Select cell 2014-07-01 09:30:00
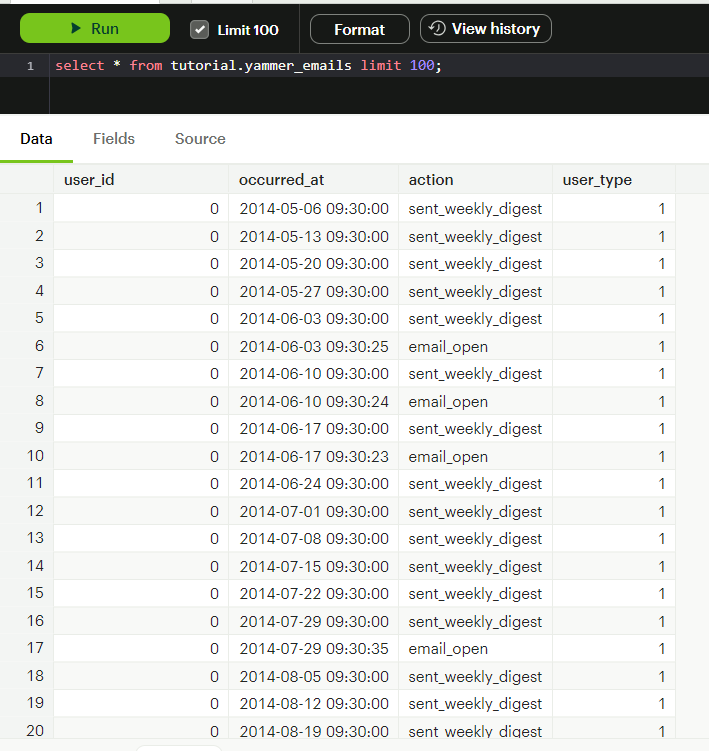709x751 pixels. tap(314, 512)
